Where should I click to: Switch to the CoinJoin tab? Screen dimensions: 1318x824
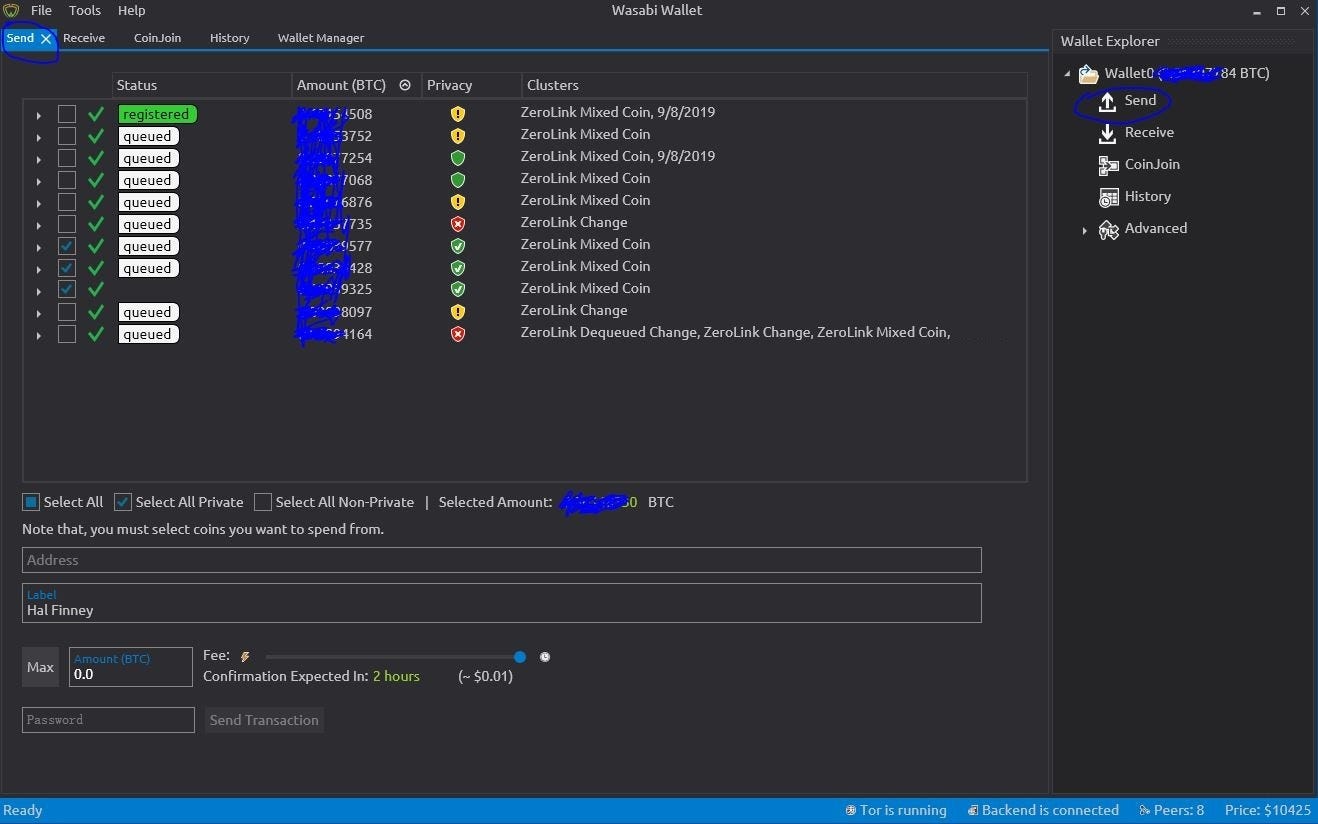click(x=158, y=38)
